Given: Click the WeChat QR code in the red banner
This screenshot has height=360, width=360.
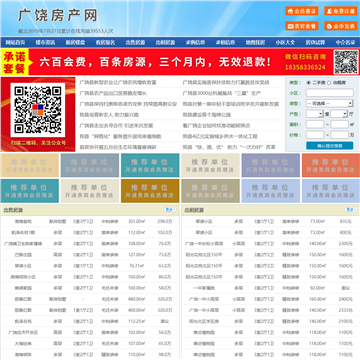Looking at the screenshot, I should click(346, 62).
